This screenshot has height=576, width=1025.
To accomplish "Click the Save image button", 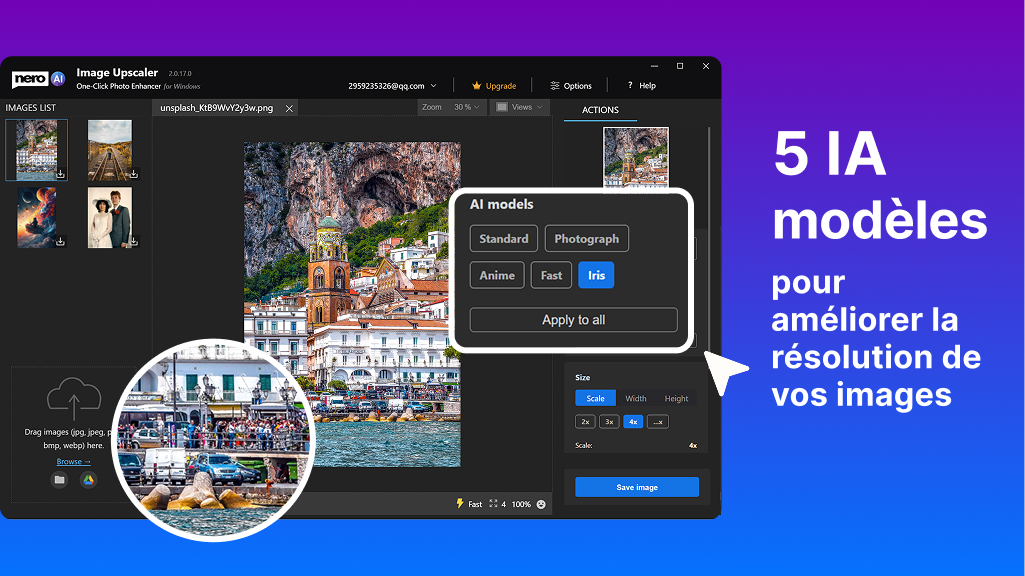I will [x=636, y=486].
